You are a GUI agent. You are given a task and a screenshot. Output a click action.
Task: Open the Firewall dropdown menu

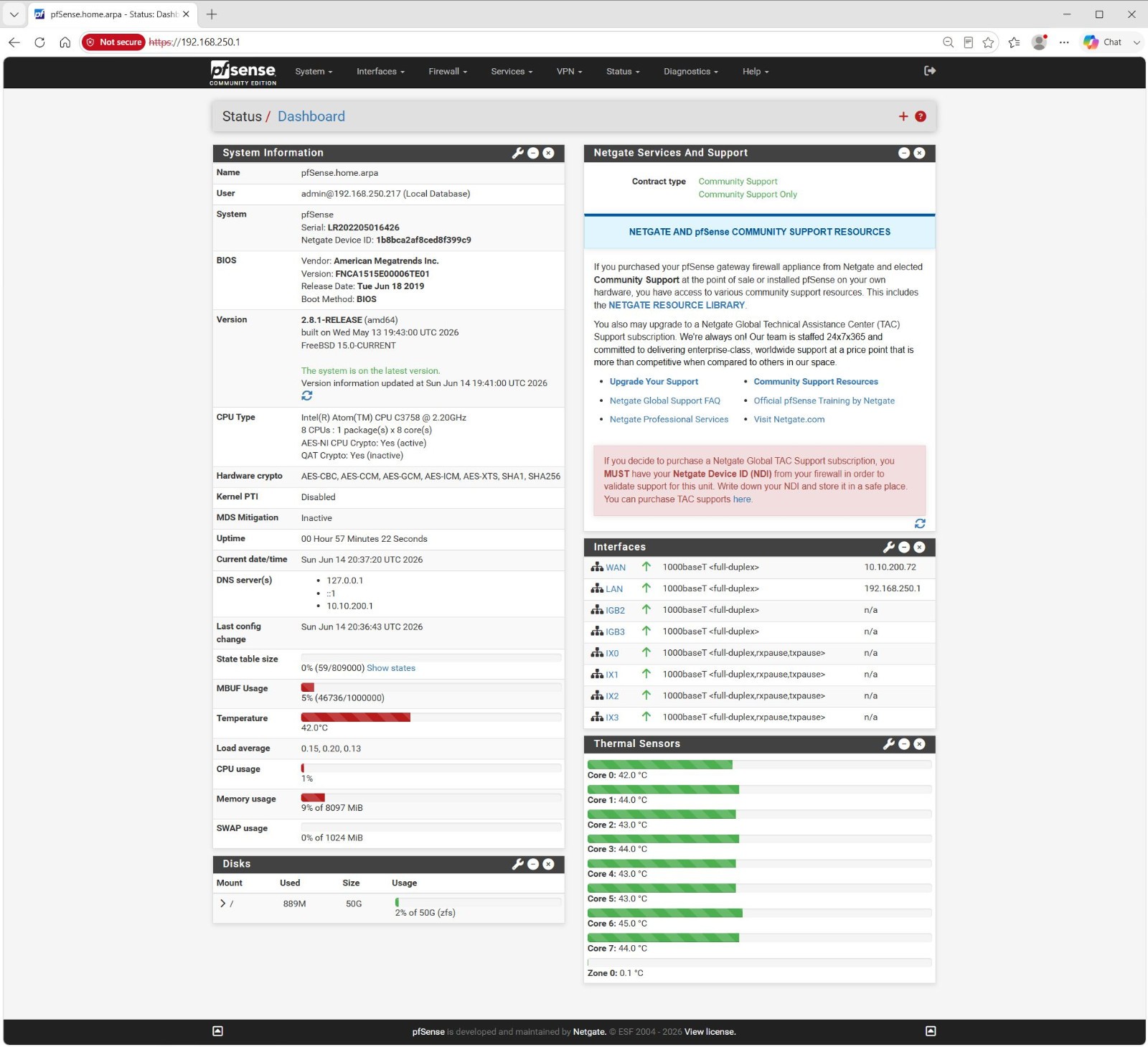[x=448, y=72]
